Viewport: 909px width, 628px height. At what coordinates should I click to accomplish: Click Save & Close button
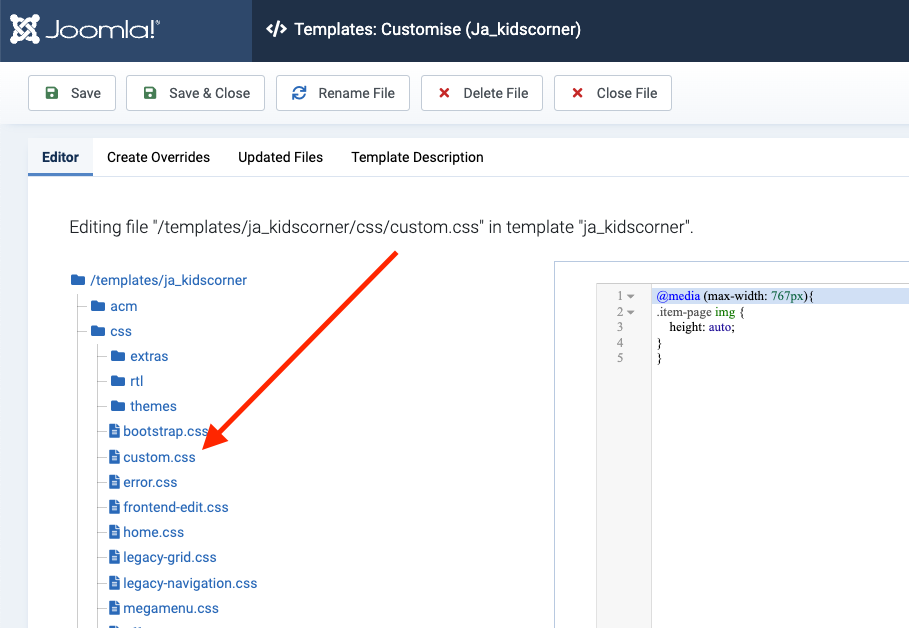click(196, 93)
